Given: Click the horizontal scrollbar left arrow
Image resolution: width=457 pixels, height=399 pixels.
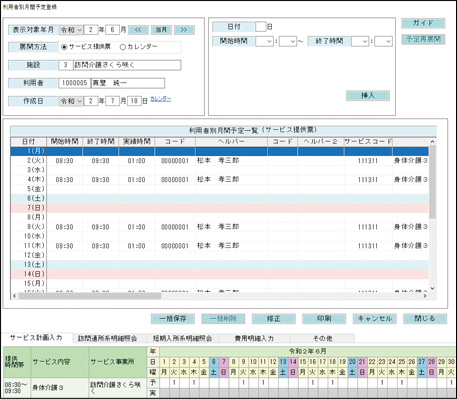Looking at the screenshot, I should click(14, 296).
